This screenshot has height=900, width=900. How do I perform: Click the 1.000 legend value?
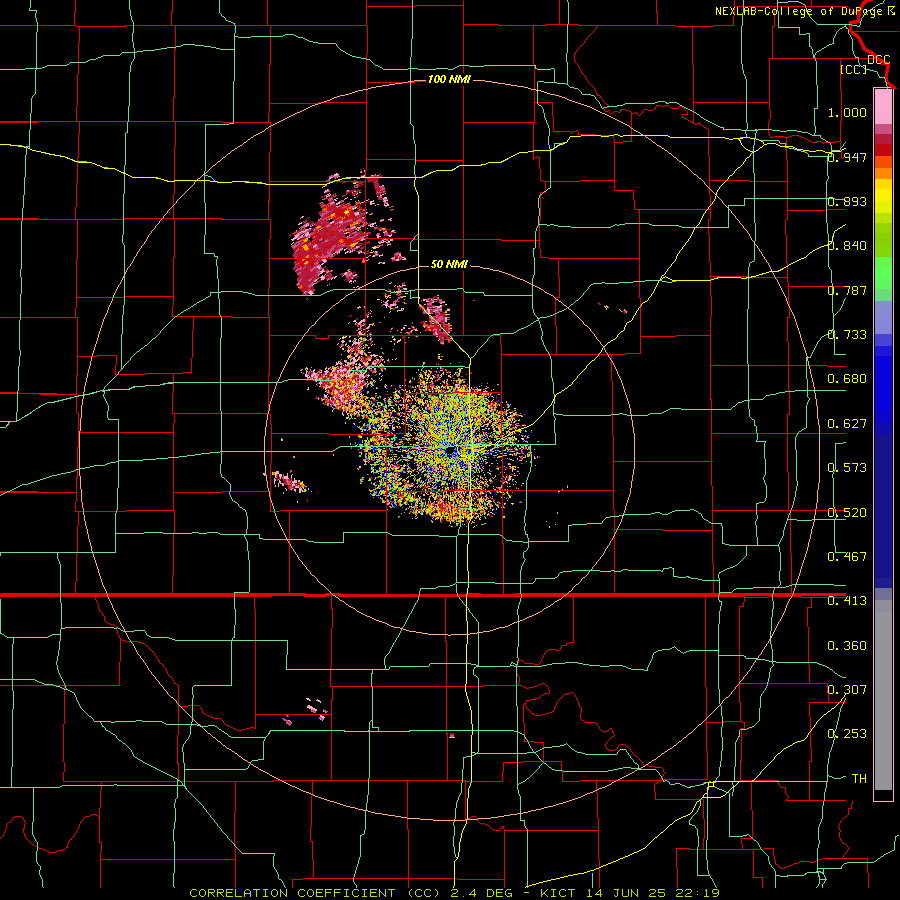coord(847,112)
